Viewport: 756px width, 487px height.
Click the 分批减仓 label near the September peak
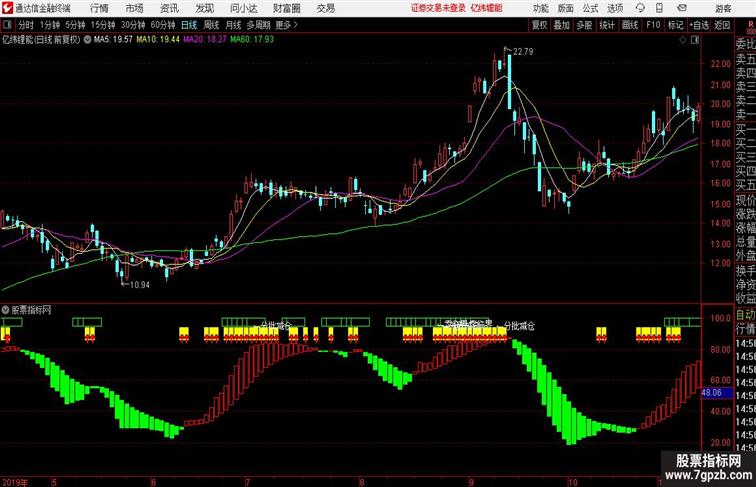tap(519, 326)
